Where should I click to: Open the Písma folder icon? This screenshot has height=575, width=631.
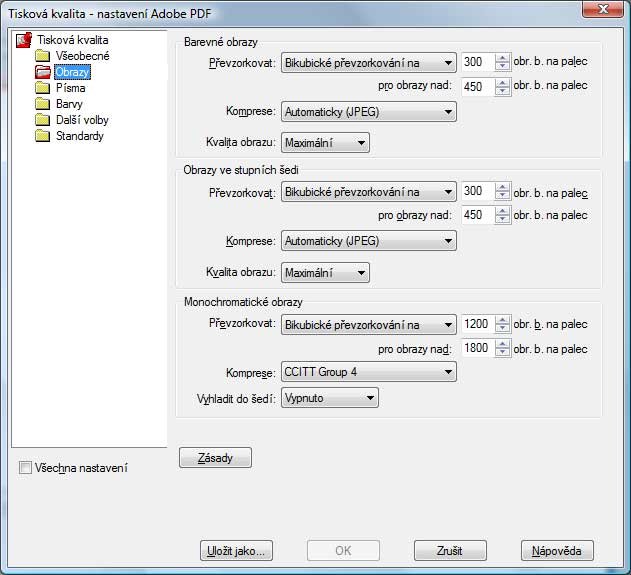pyautogui.click(x=42, y=88)
